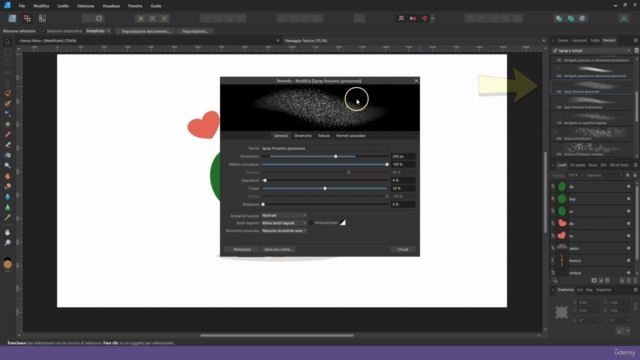Click the edit all layers icon
The width and height of the screenshot is (640, 360).
[555, 280]
